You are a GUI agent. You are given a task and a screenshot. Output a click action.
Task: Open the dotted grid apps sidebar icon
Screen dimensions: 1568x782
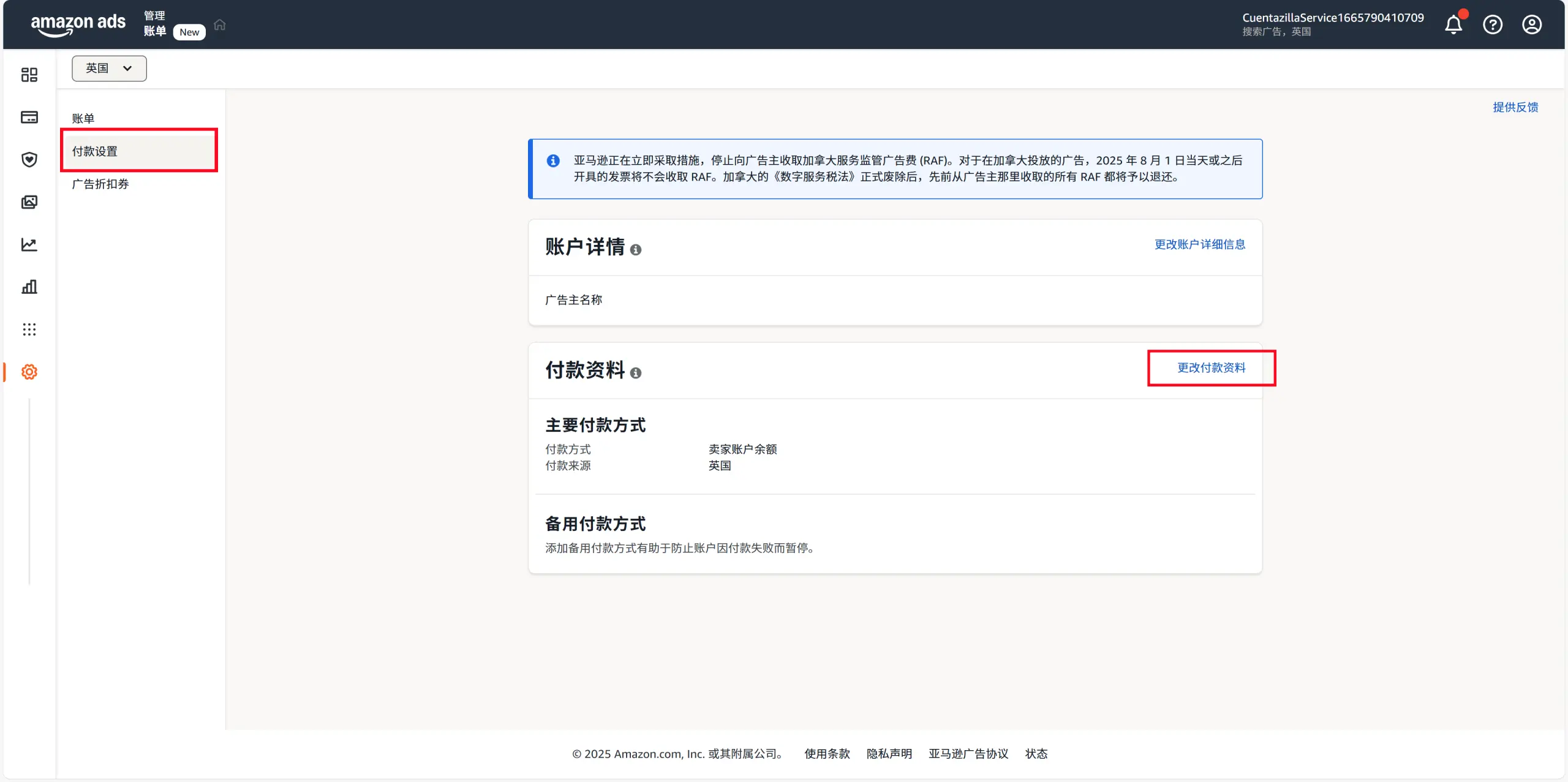(29, 329)
